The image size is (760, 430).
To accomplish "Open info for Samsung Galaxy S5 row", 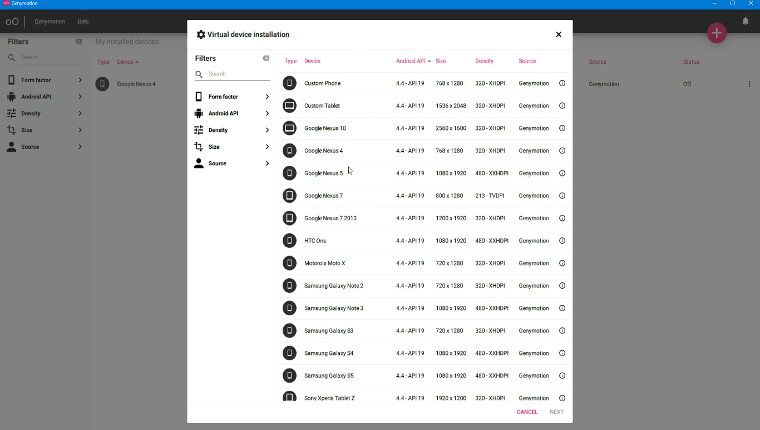I will [562, 376].
